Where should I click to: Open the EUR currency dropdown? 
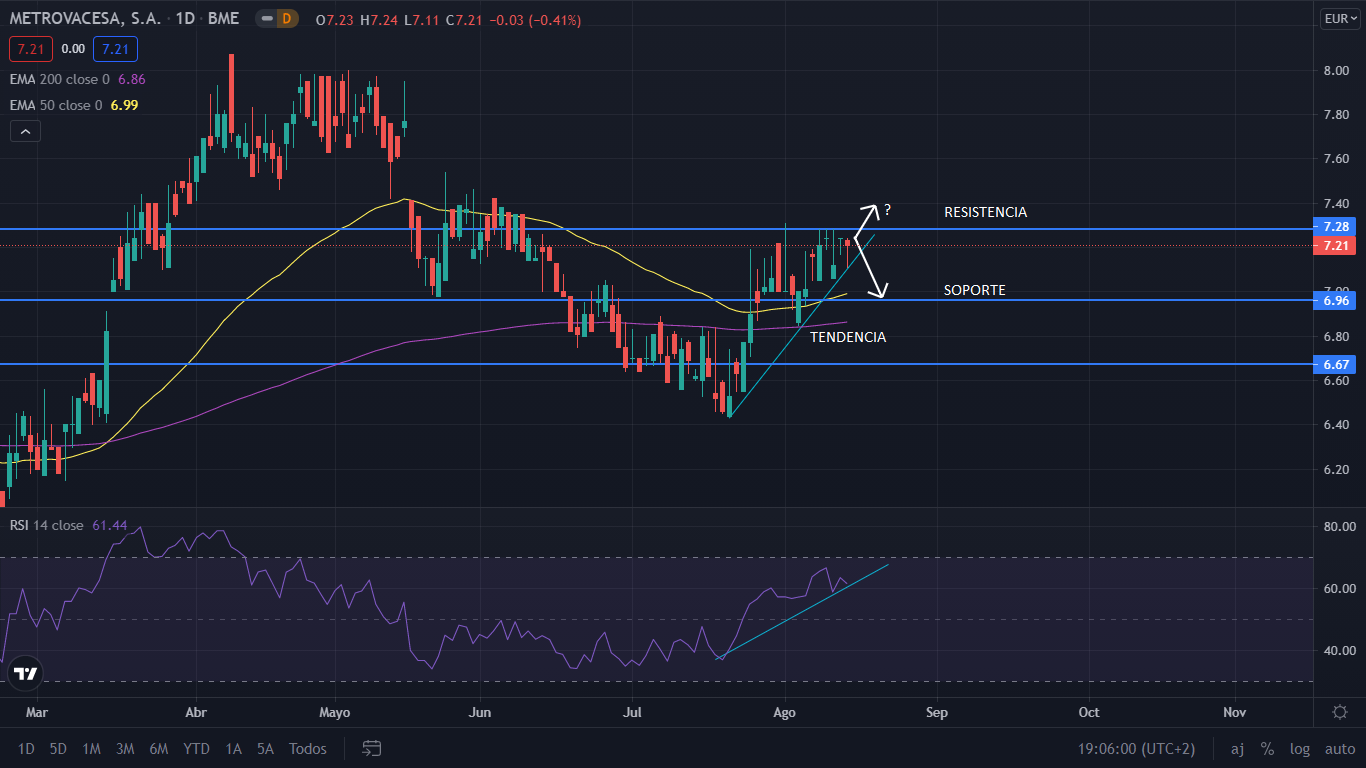click(1338, 18)
